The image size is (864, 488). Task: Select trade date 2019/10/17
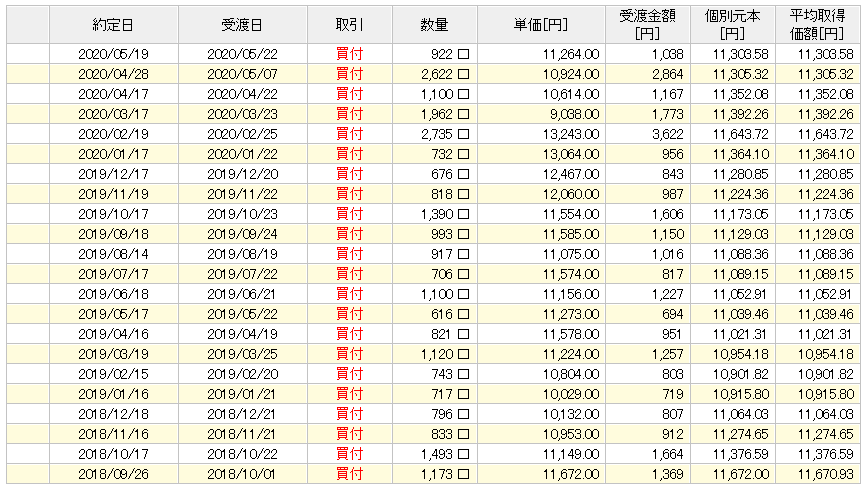pos(114,214)
